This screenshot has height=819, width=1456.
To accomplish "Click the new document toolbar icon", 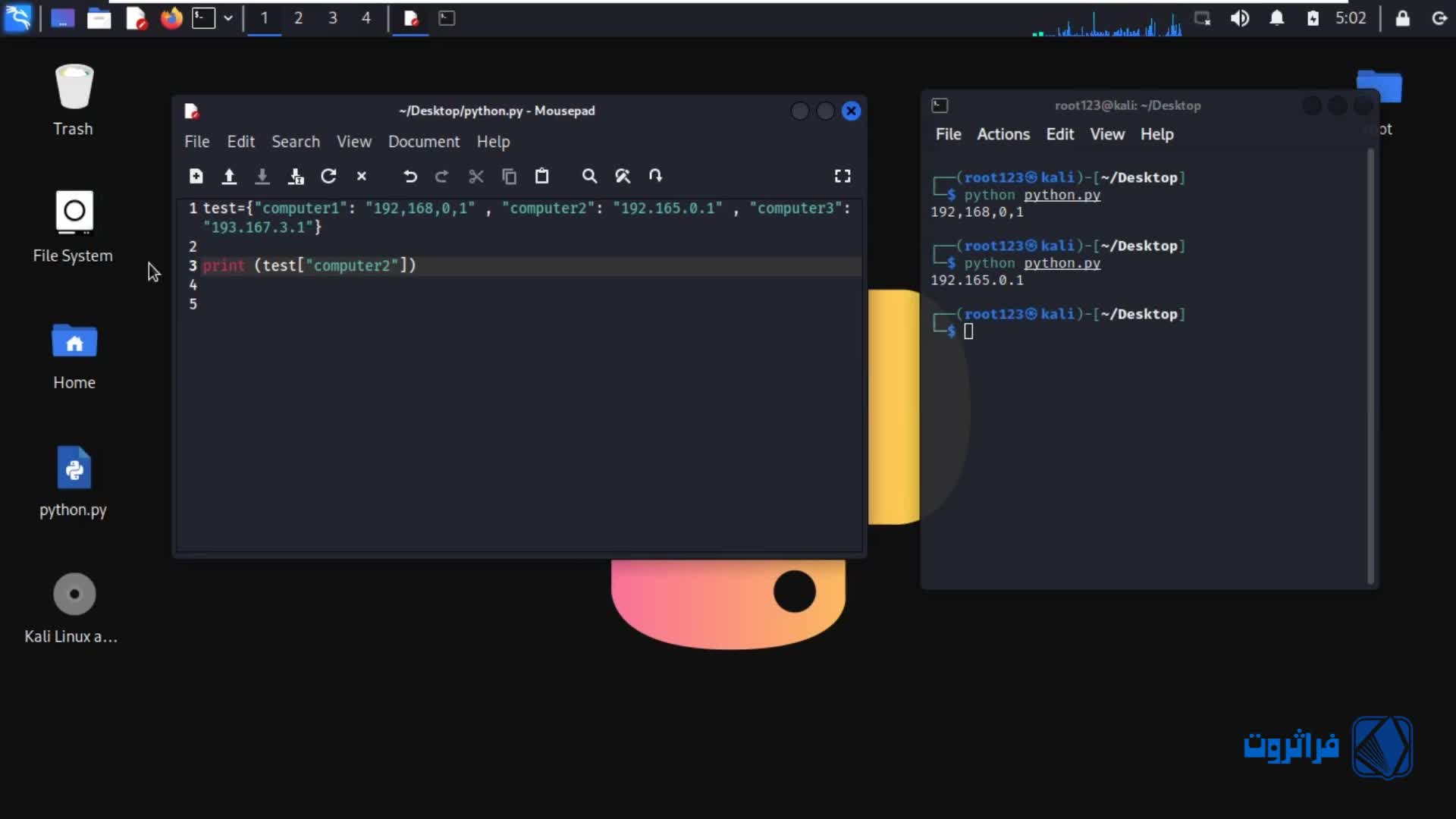I will pyautogui.click(x=196, y=176).
